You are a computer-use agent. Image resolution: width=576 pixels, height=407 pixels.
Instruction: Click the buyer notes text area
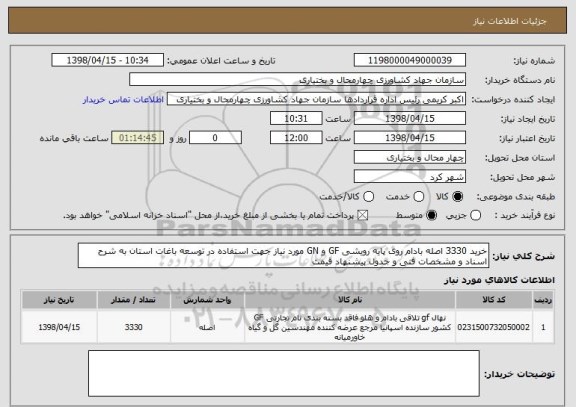pos(284,373)
